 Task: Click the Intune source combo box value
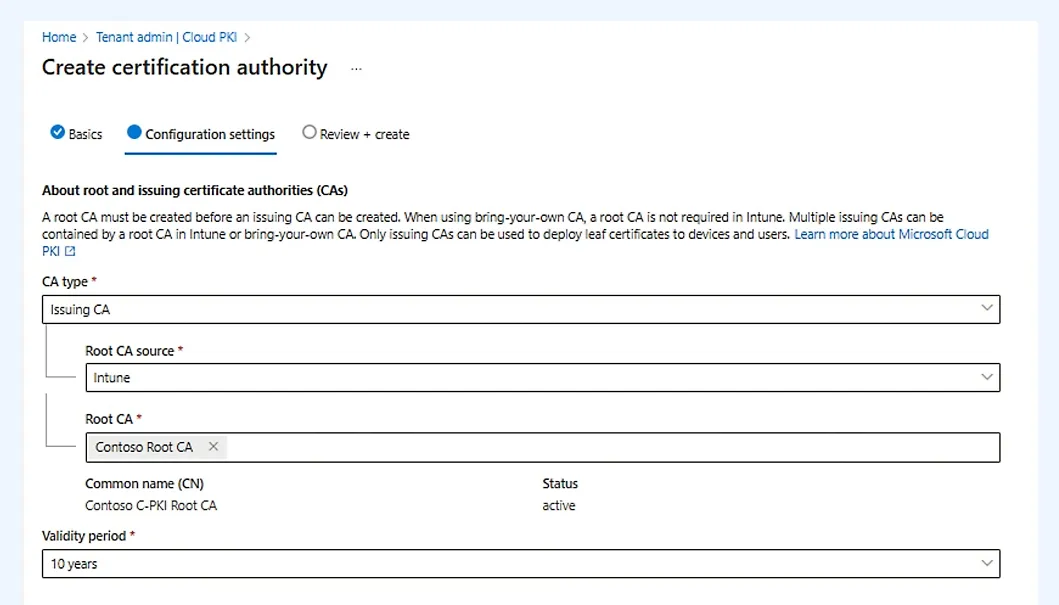pos(112,378)
